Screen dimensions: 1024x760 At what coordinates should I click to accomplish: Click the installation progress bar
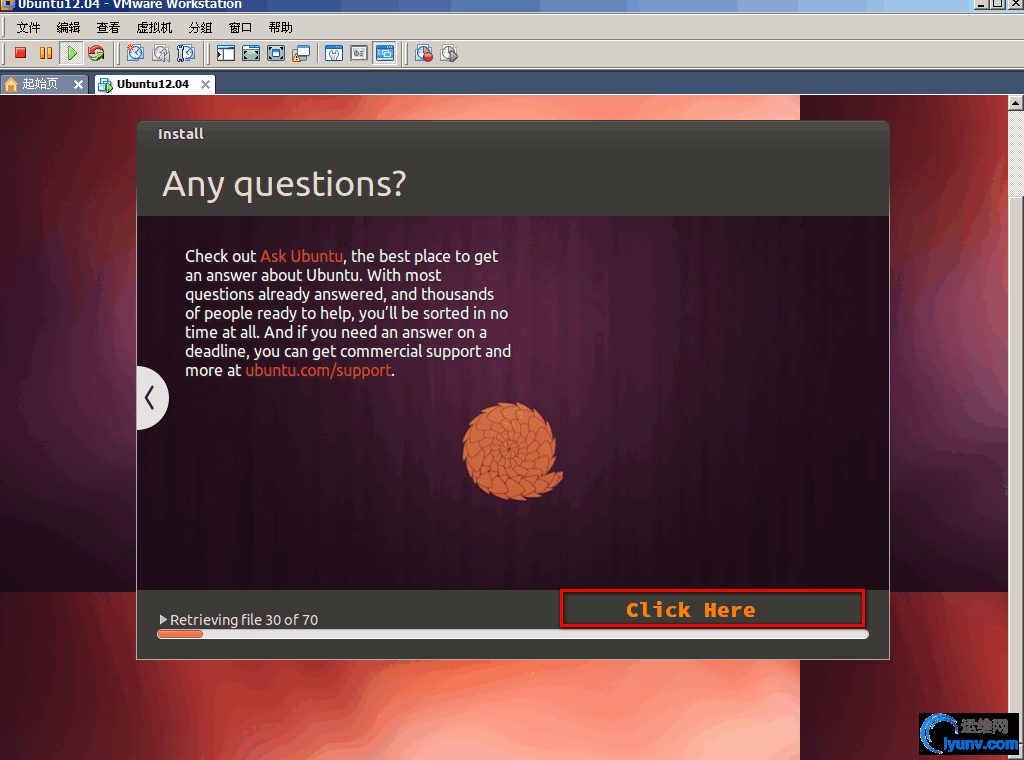(513, 634)
